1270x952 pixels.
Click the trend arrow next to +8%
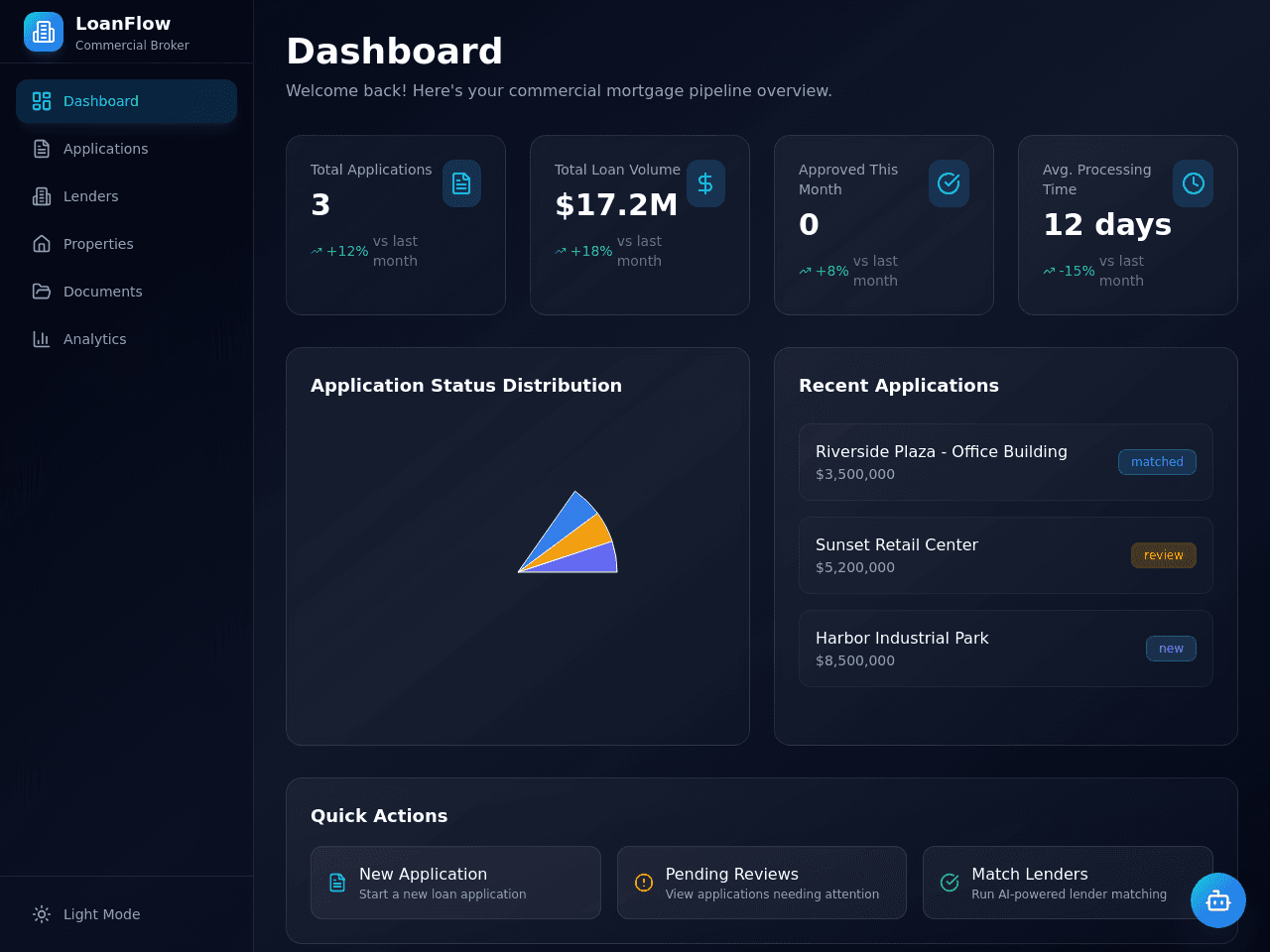click(805, 271)
